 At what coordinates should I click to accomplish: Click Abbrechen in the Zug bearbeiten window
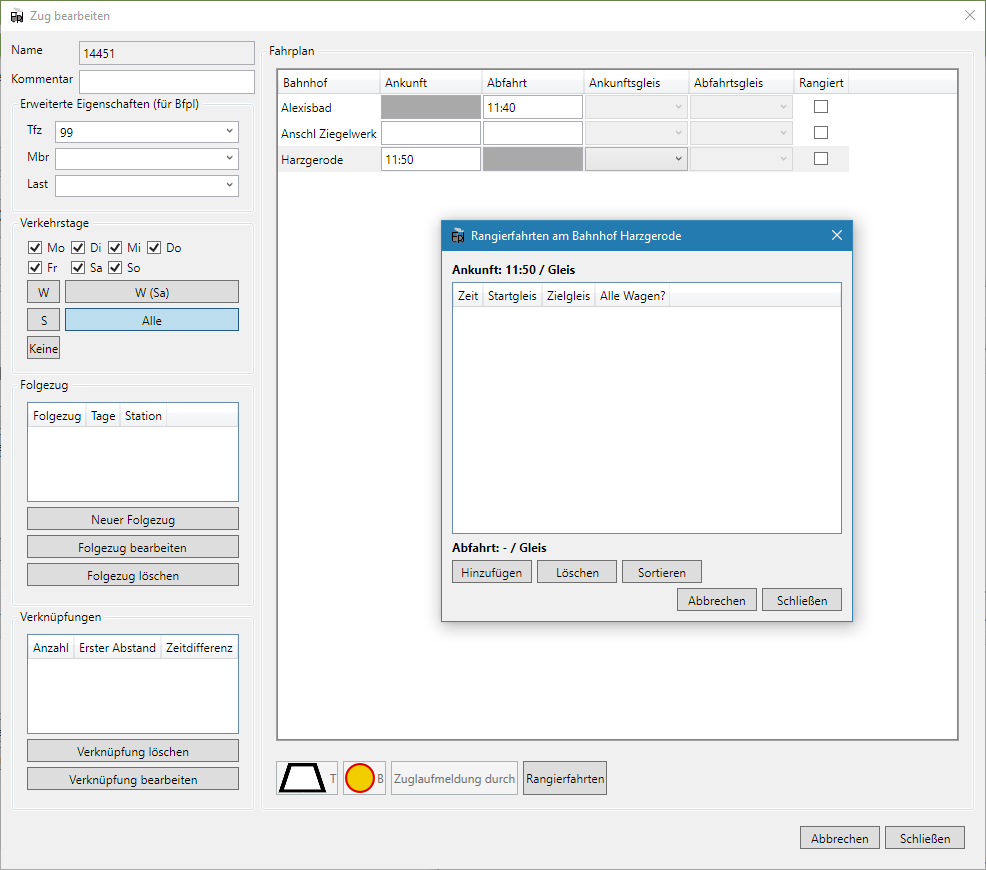pyautogui.click(x=839, y=838)
